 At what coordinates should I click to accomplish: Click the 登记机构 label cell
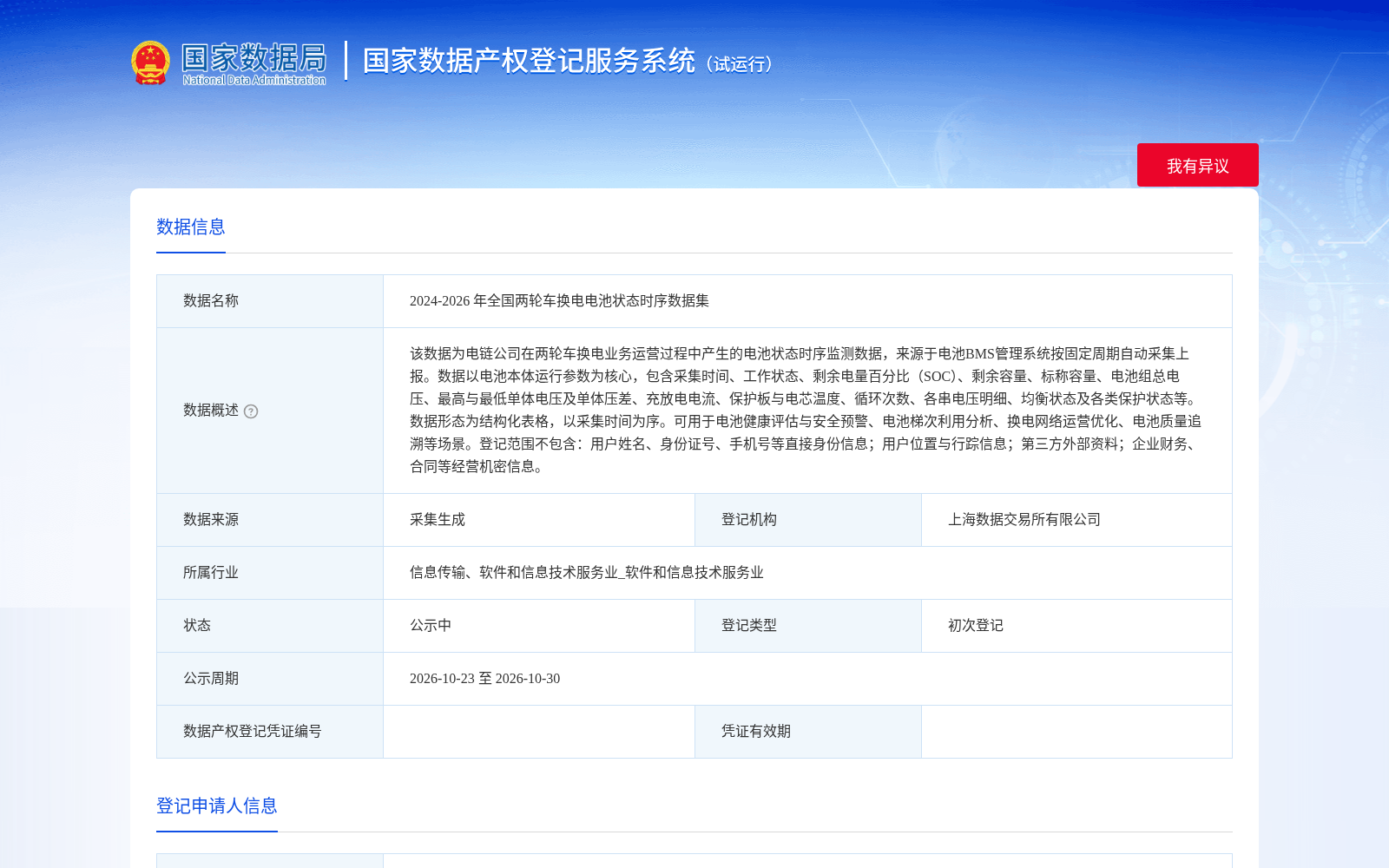pos(808,520)
